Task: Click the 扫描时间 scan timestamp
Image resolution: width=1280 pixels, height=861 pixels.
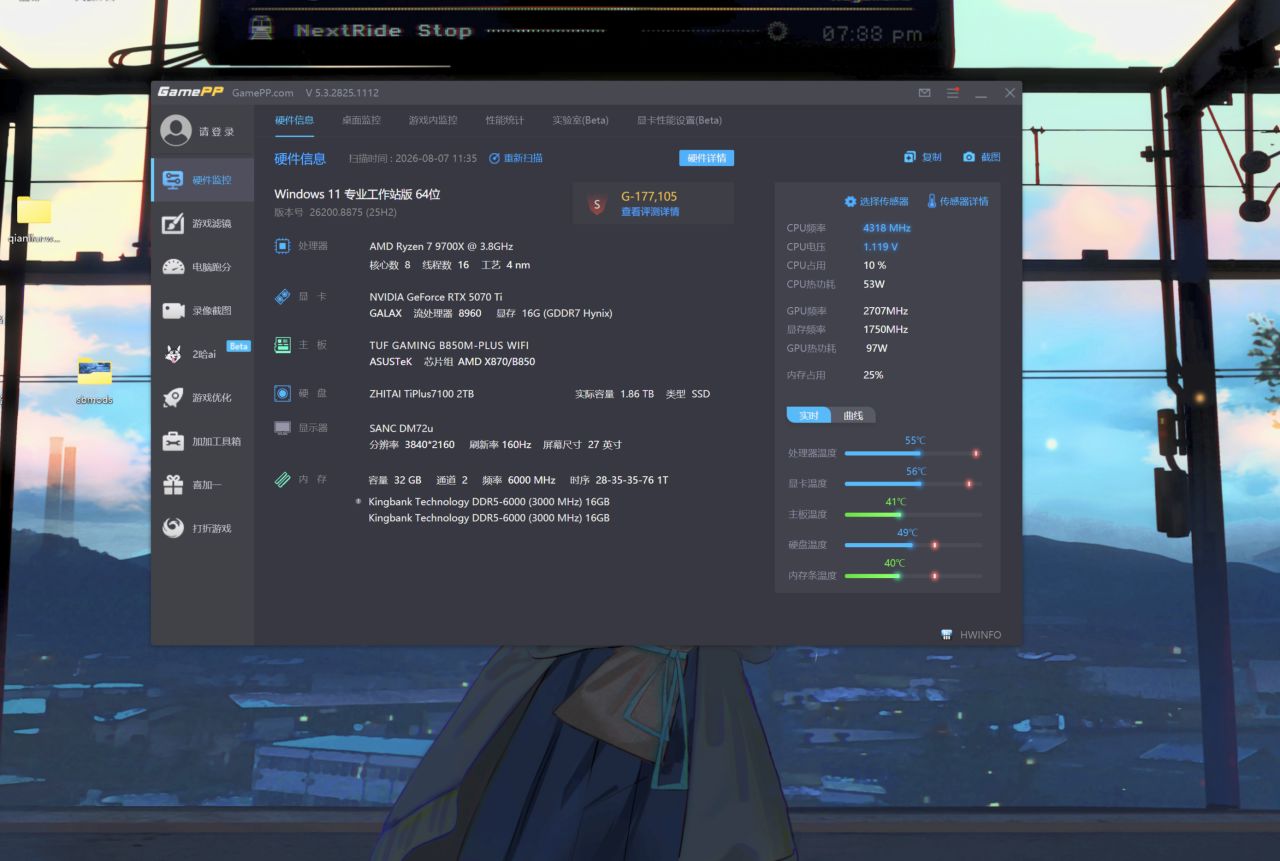Action: coord(413,158)
